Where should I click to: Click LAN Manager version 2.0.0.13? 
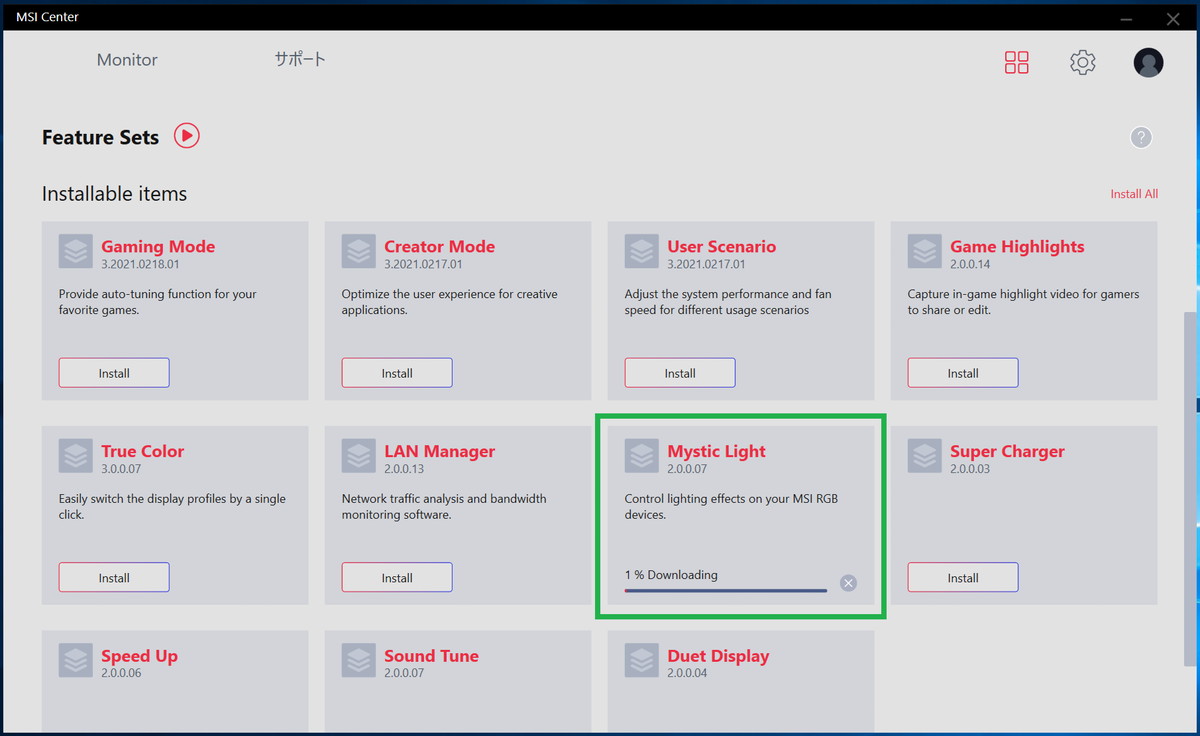point(404,468)
